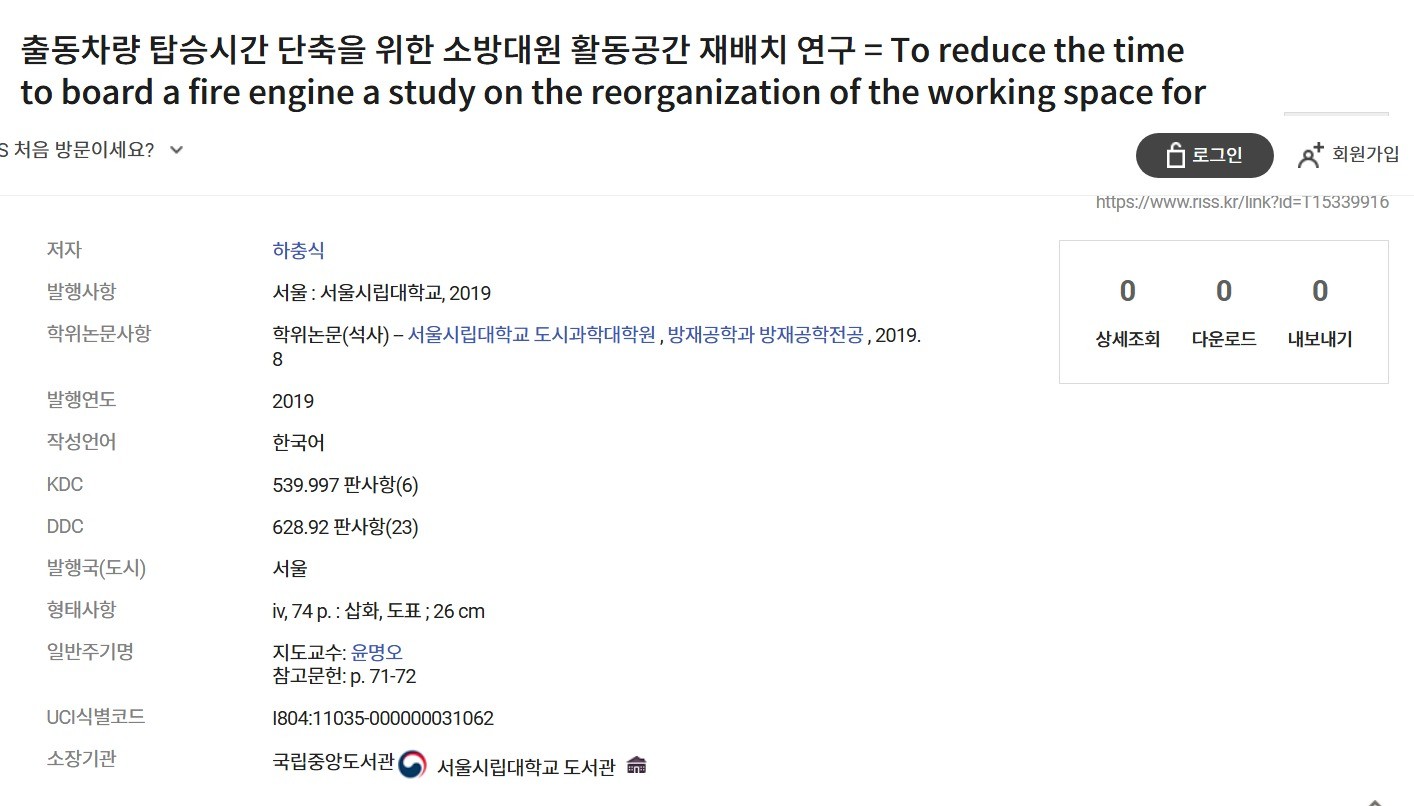
Task: Collapse the first-visit guide dropdown
Action: (x=176, y=150)
